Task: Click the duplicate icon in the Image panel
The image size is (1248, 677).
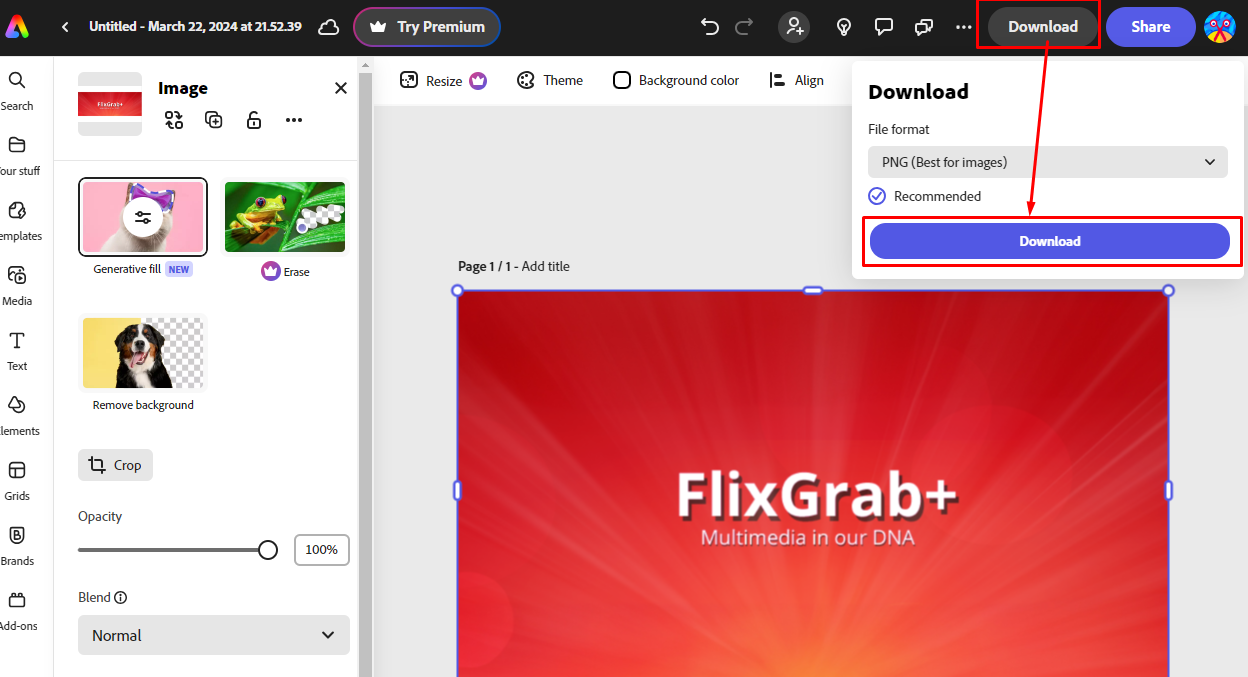Action: pyautogui.click(x=214, y=120)
